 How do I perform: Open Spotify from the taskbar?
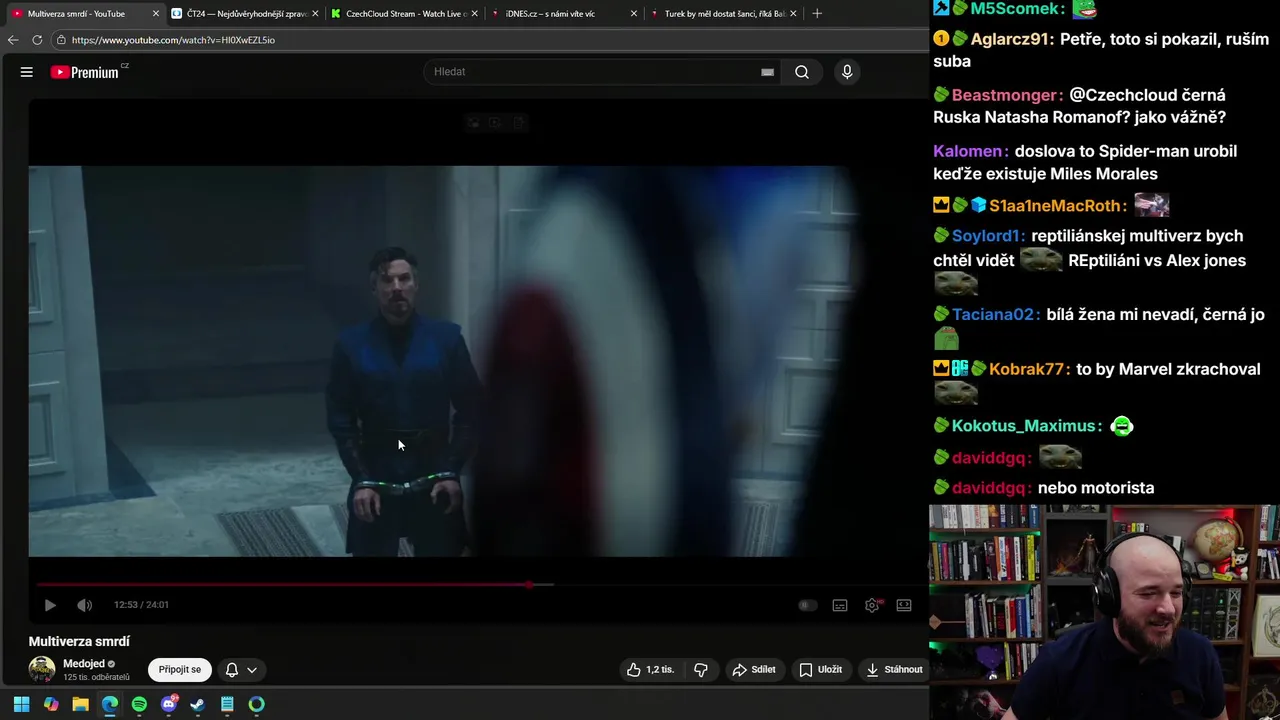[139, 704]
